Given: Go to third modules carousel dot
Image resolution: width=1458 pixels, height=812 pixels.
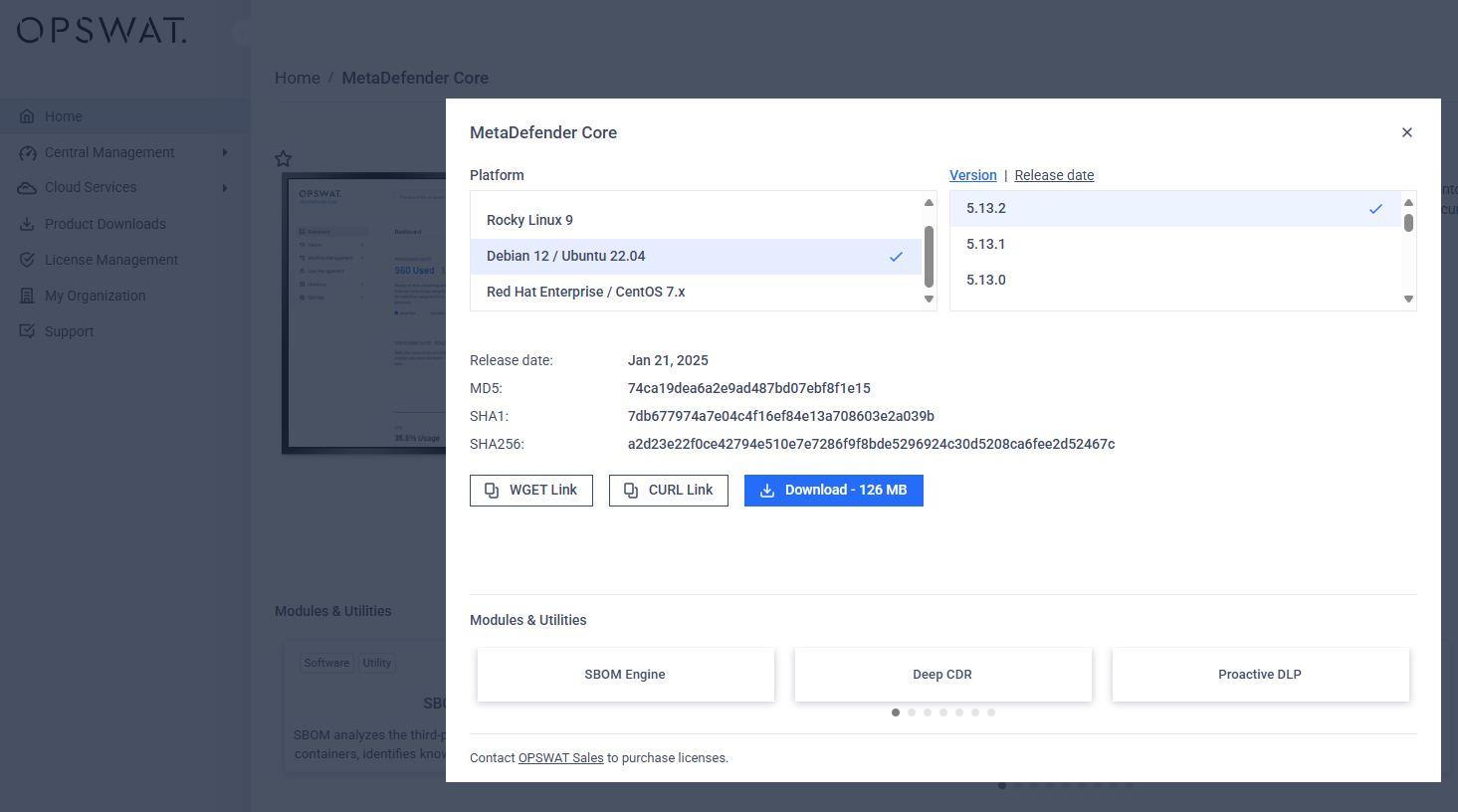Looking at the screenshot, I should 928,712.
